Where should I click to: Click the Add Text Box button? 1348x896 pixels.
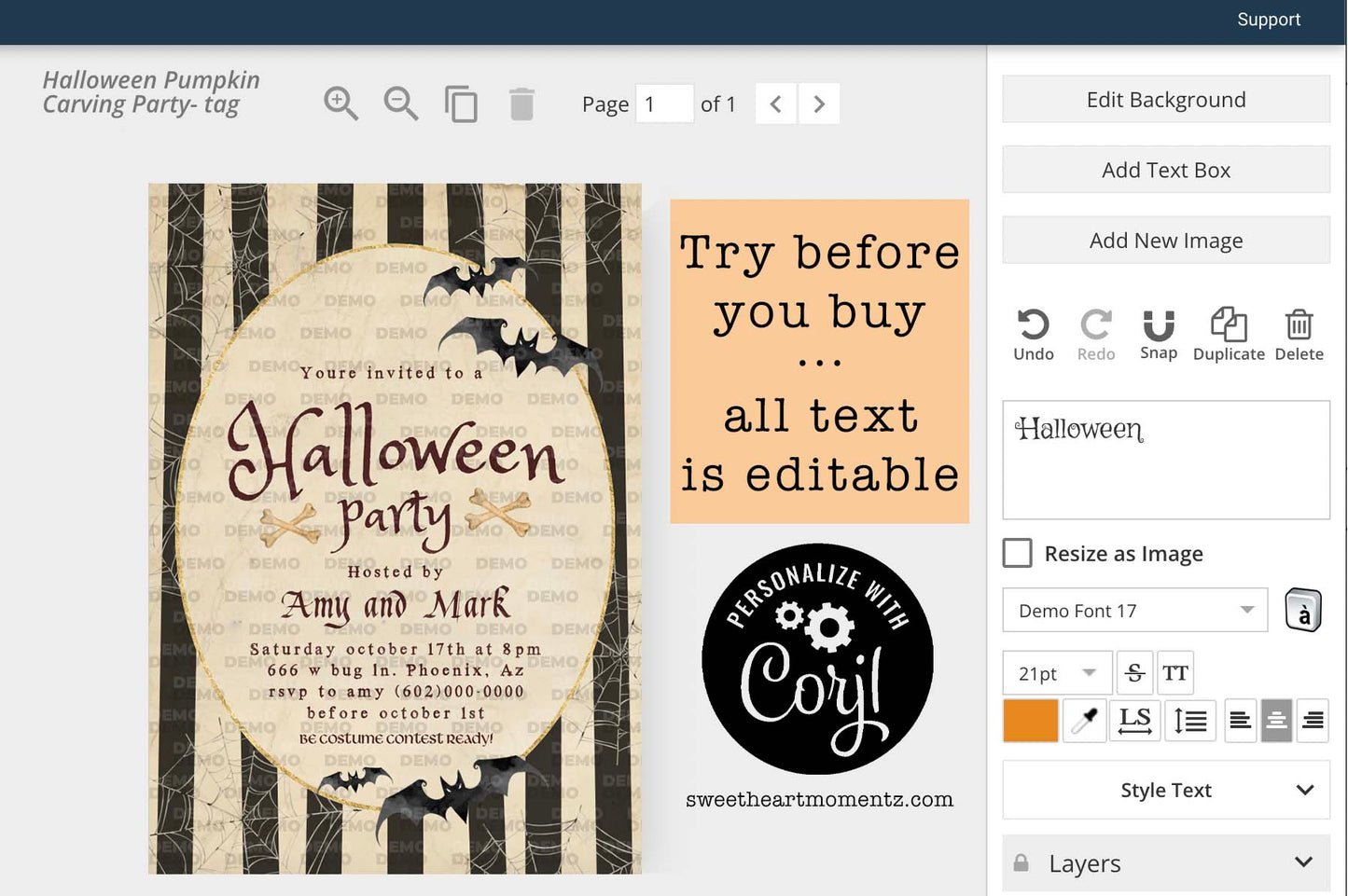[1166, 170]
